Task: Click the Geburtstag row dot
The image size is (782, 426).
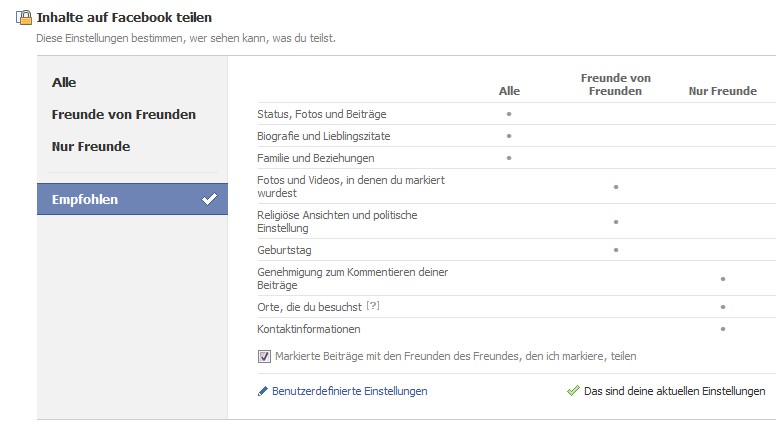Action: point(616,250)
